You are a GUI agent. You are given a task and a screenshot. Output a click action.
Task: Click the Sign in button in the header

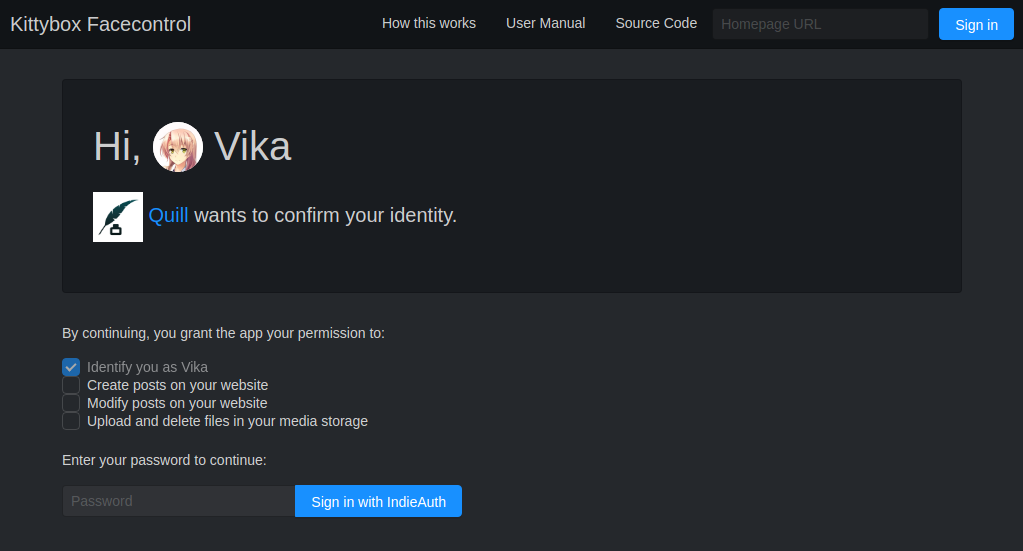(x=976, y=25)
